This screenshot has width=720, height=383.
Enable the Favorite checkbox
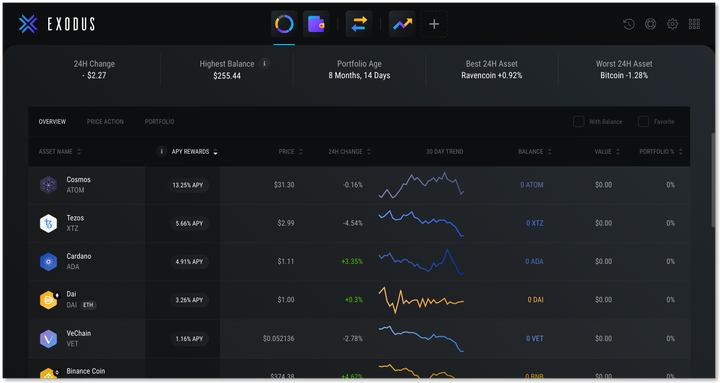tap(643, 121)
